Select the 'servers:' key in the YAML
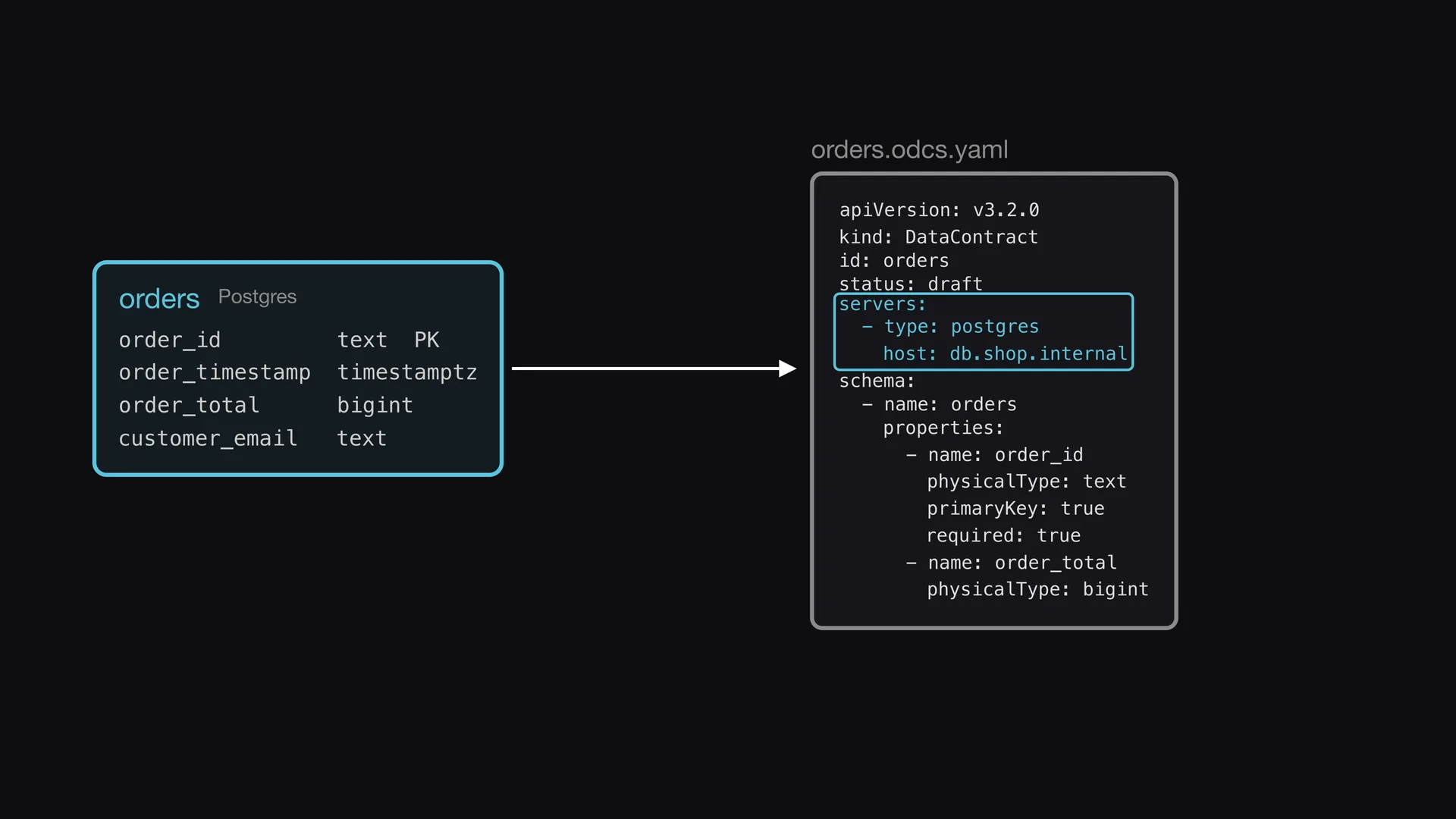The width and height of the screenshot is (1456, 819). click(882, 304)
